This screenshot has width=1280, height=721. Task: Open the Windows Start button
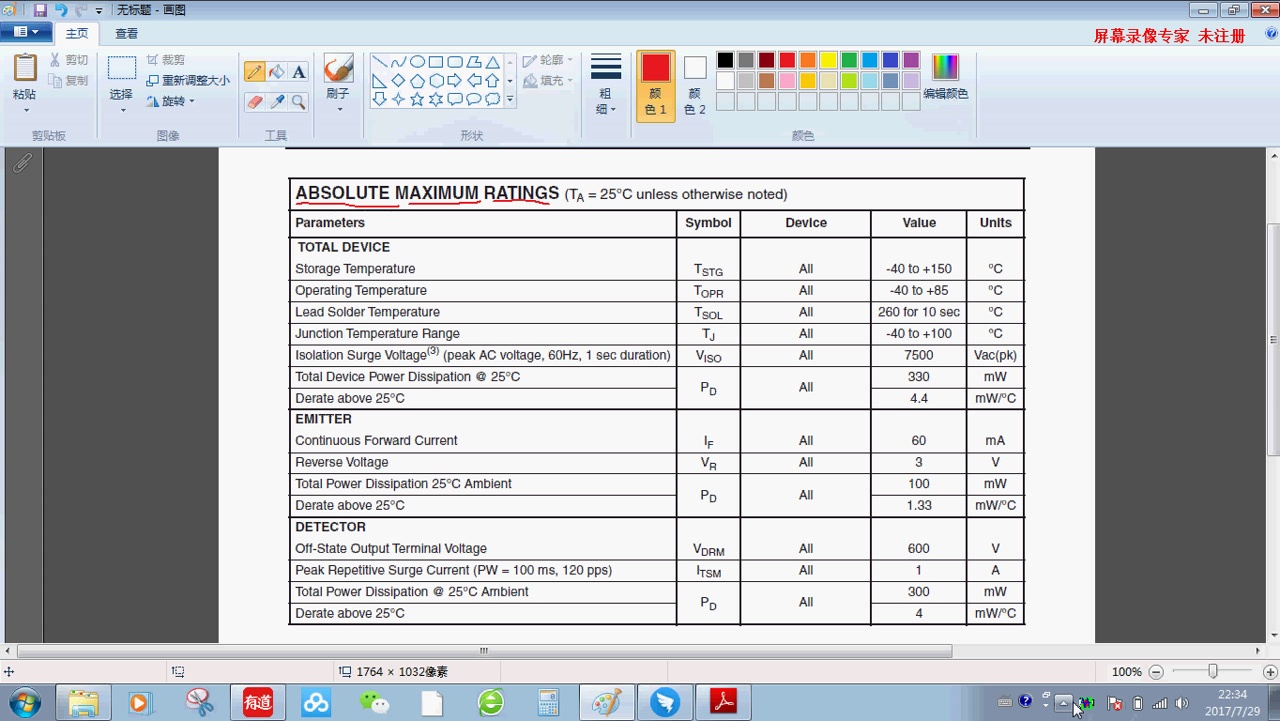click(x=24, y=702)
